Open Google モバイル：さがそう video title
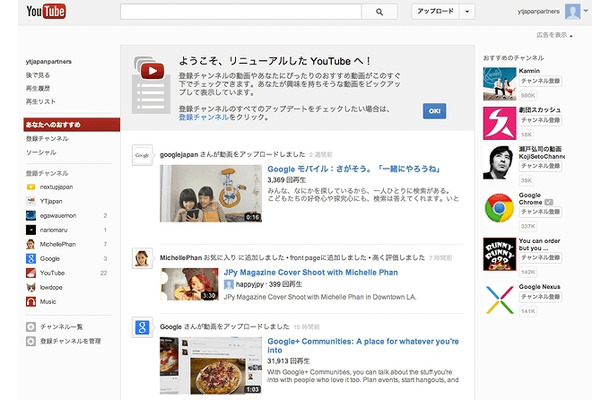Image resolution: width=610 pixels, height=400 pixels. [x=354, y=169]
